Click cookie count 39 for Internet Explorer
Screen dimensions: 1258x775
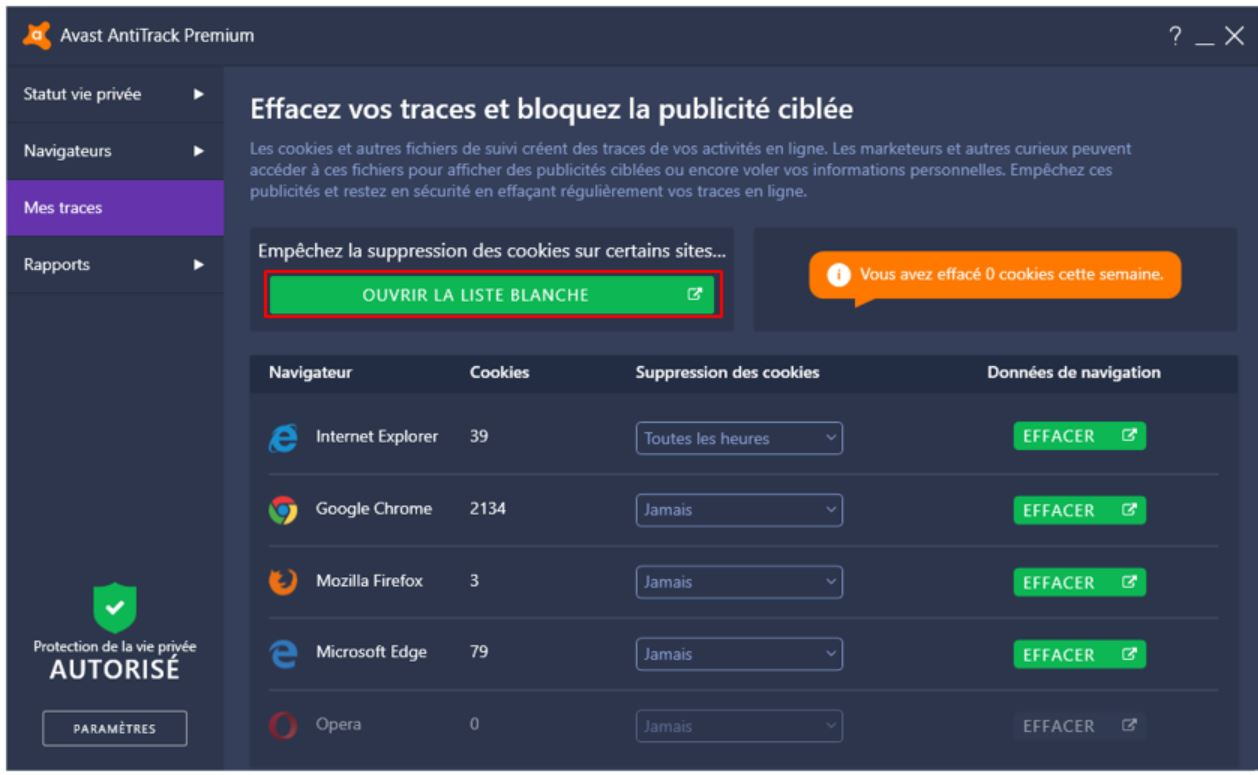[479, 437]
